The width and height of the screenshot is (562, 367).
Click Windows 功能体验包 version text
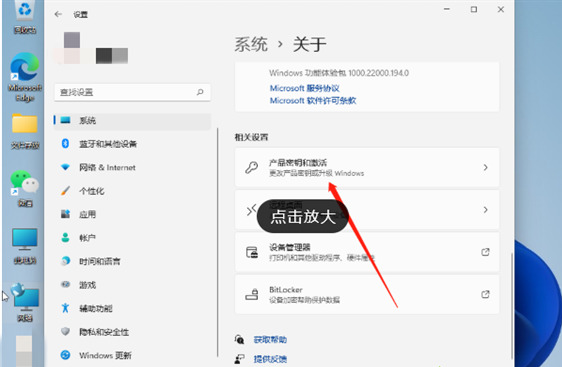[339, 73]
